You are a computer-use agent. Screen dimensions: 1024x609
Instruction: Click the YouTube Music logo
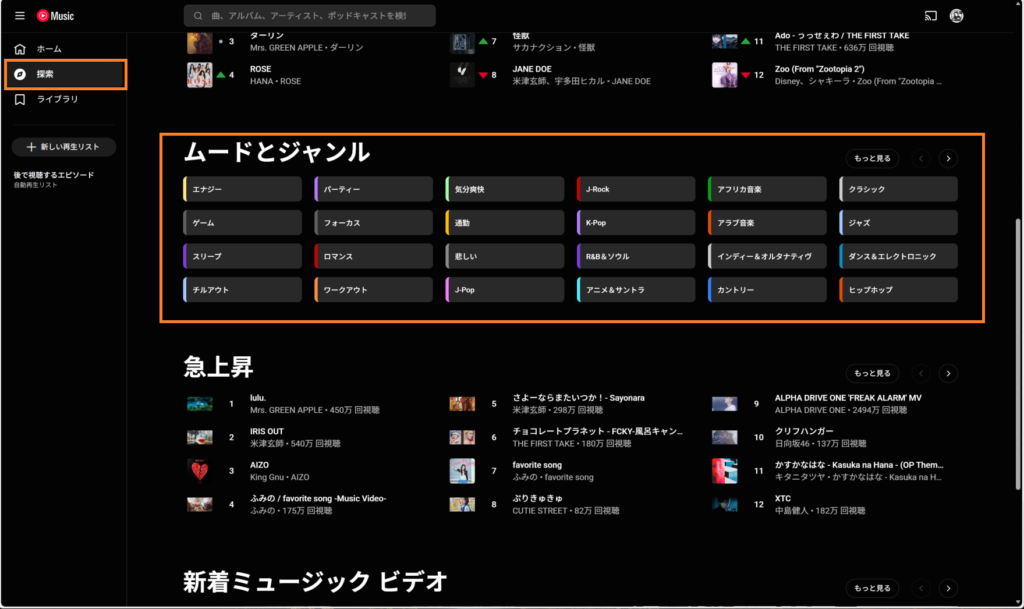click(56, 16)
